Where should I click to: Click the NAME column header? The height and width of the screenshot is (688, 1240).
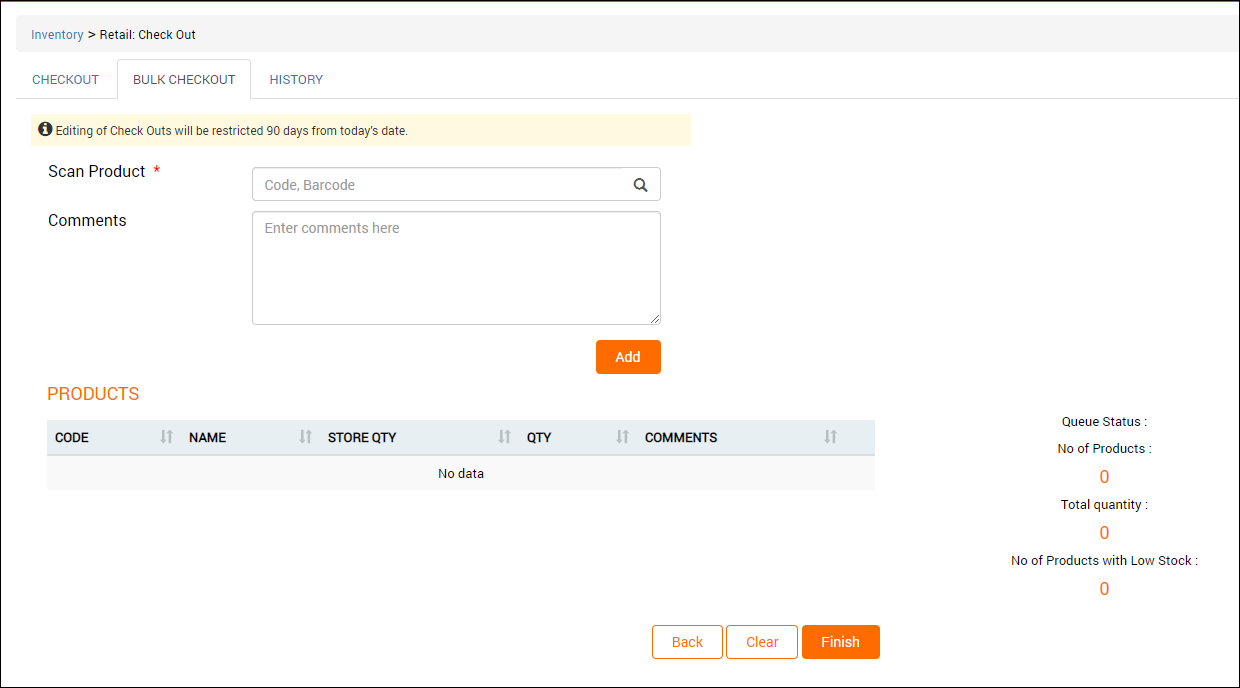tap(250, 437)
